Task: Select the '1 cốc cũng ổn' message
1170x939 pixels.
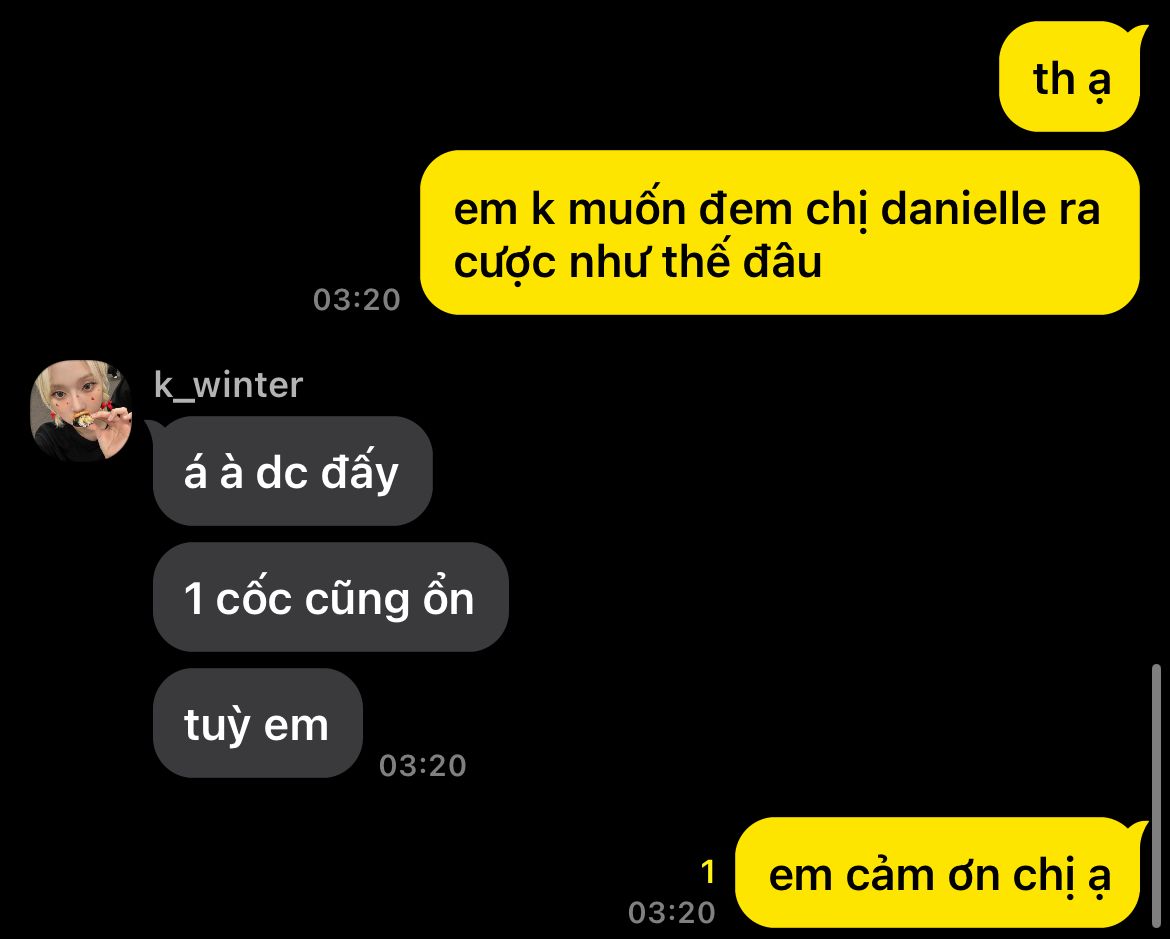Action: tap(331, 597)
